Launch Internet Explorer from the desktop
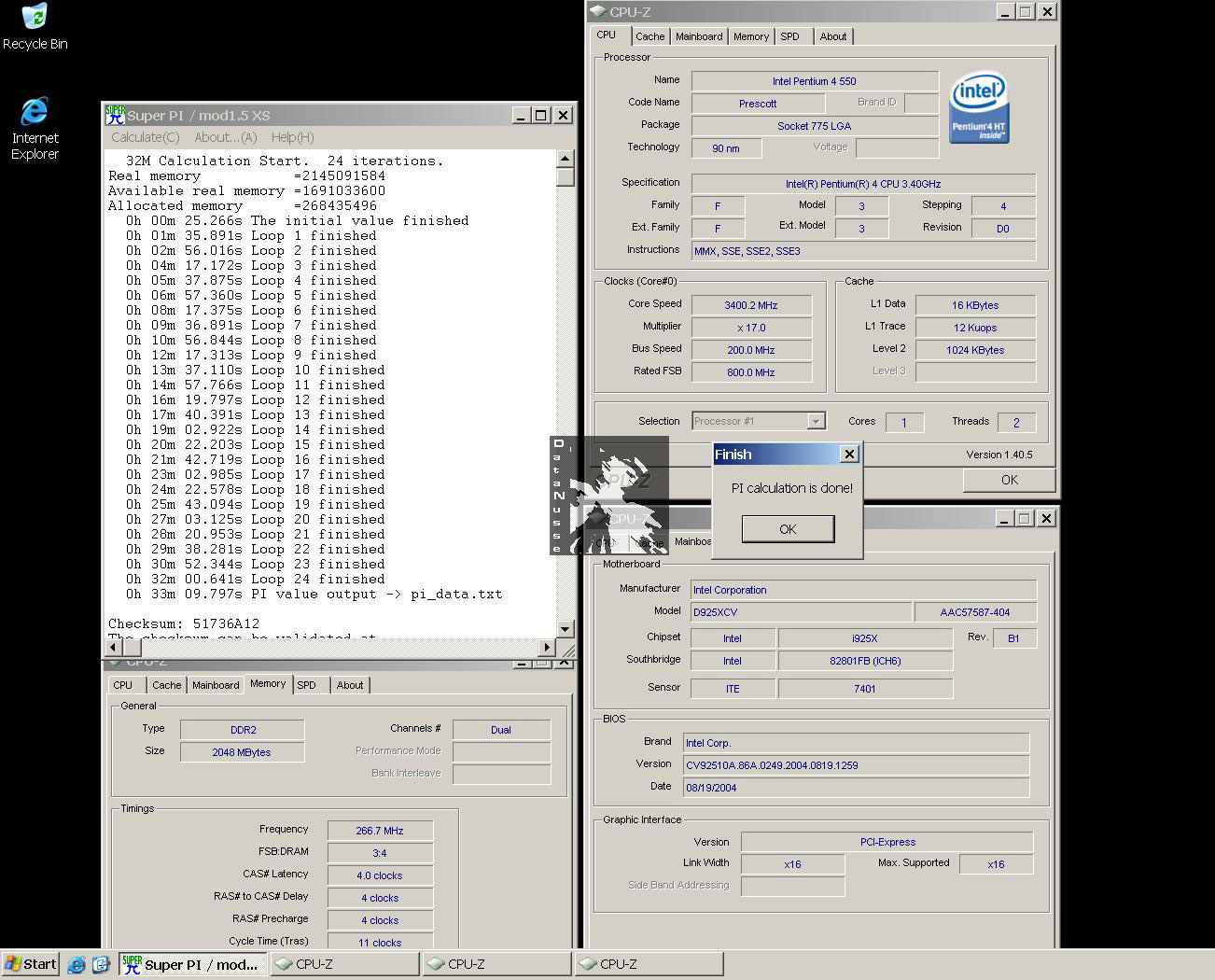 (x=35, y=128)
